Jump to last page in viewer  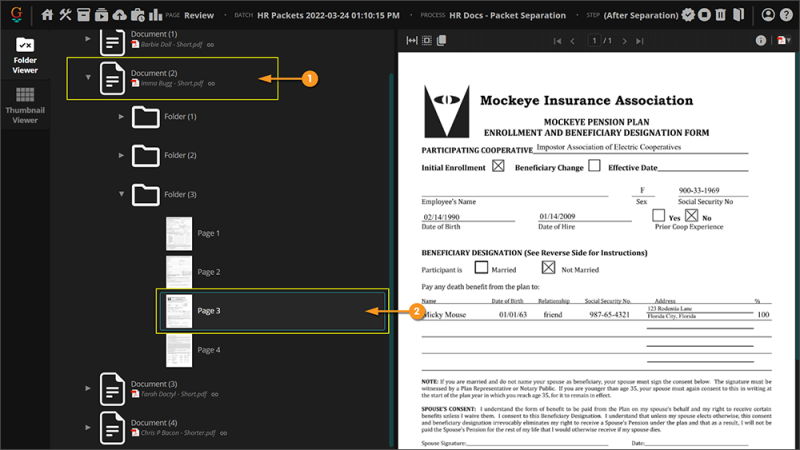639,41
